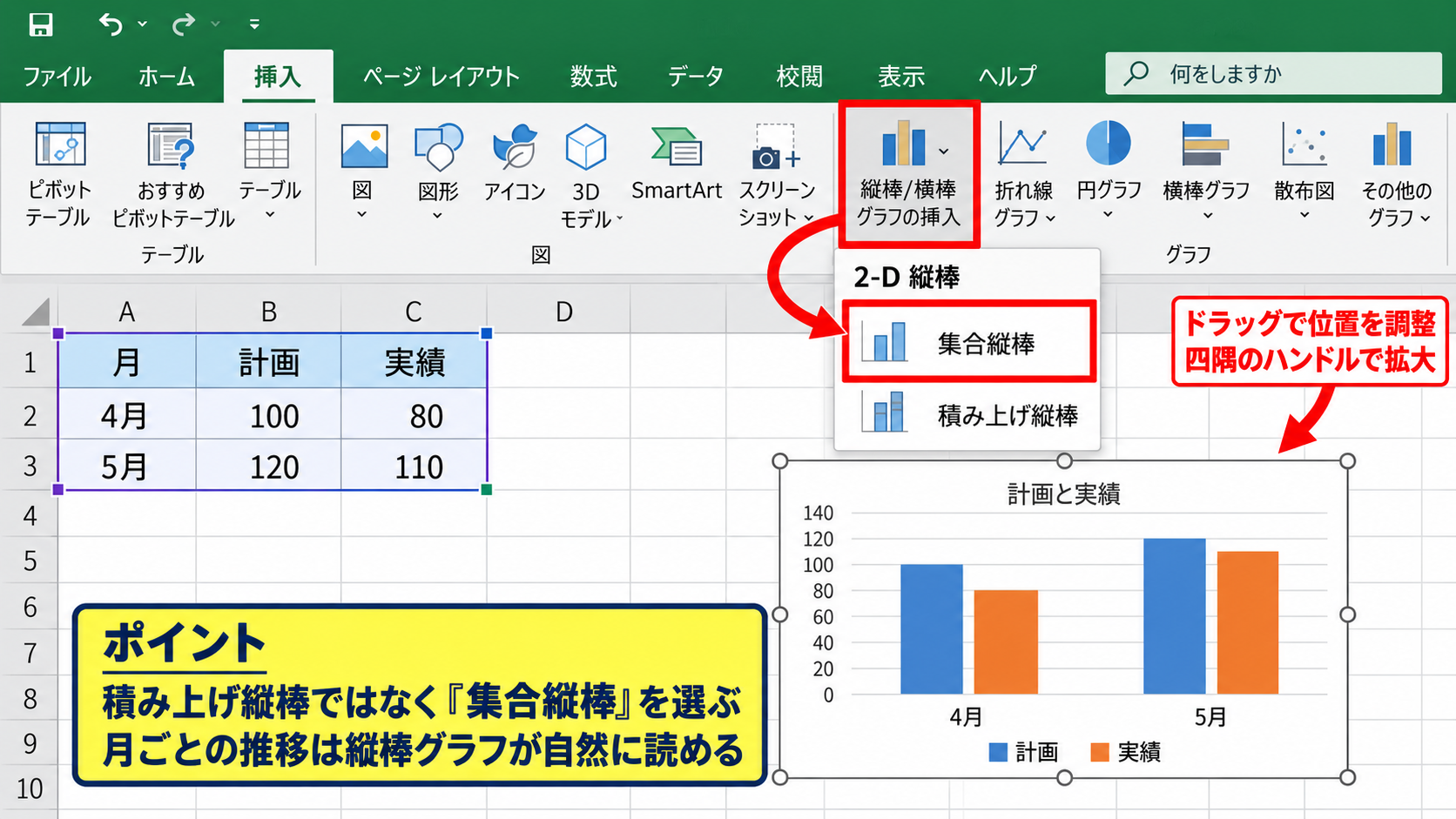The height and width of the screenshot is (819, 1456).
Task: Open the Redo history dropdown arrow
Action: click(x=215, y=24)
